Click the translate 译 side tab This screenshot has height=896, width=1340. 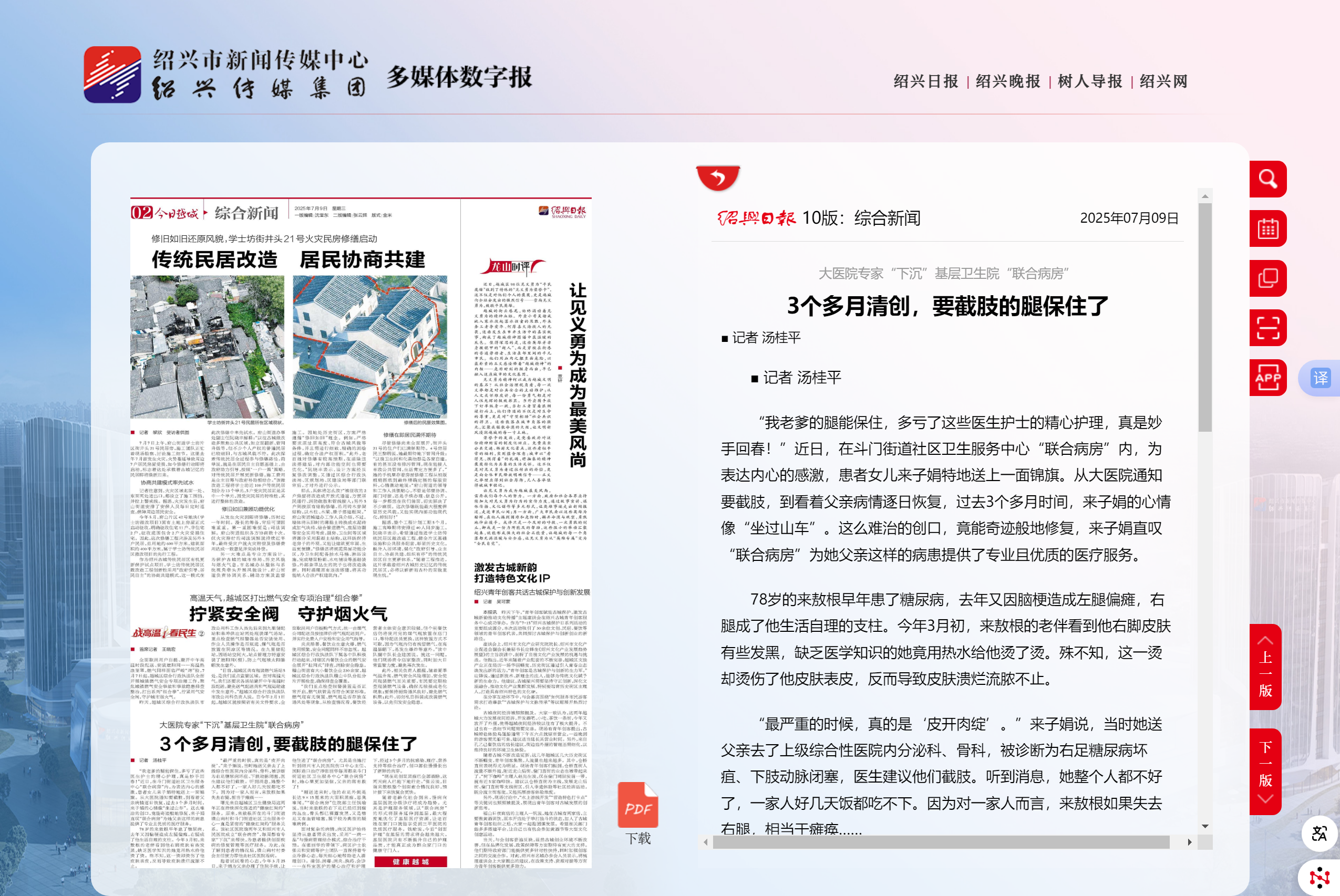[x=1320, y=378]
